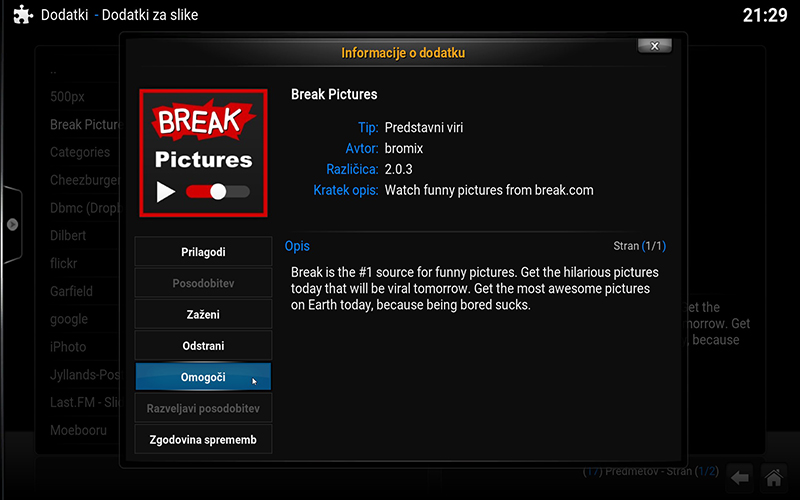Click the parent folder ".." entry
Image resolution: width=800 pixels, height=500 pixels.
coord(54,72)
